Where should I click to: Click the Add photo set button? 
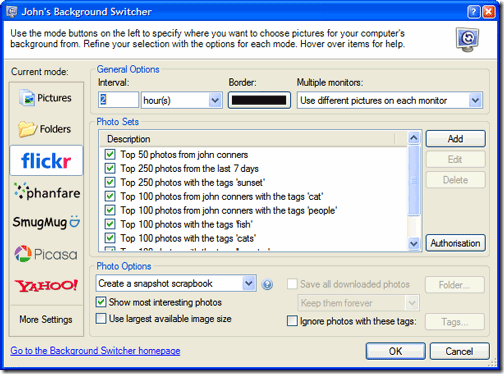pyautogui.click(x=455, y=139)
